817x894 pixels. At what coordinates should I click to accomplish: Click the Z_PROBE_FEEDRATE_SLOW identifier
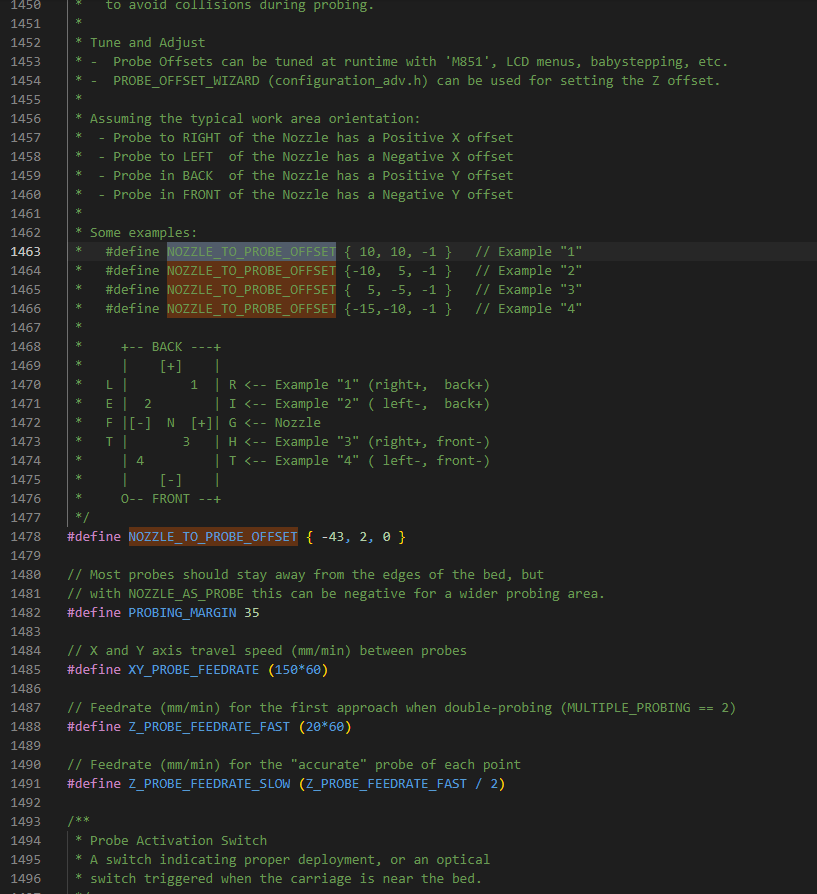click(209, 783)
